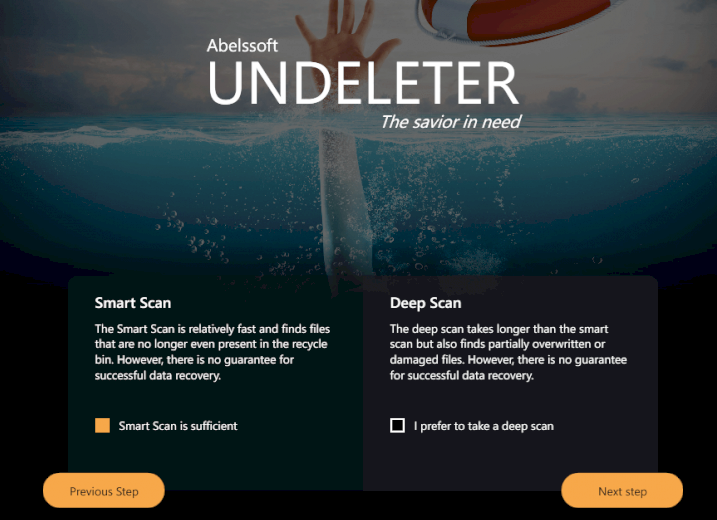Image resolution: width=717 pixels, height=520 pixels.
Task: Click the large UNDELETER title logo
Action: [x=364, y=83]
